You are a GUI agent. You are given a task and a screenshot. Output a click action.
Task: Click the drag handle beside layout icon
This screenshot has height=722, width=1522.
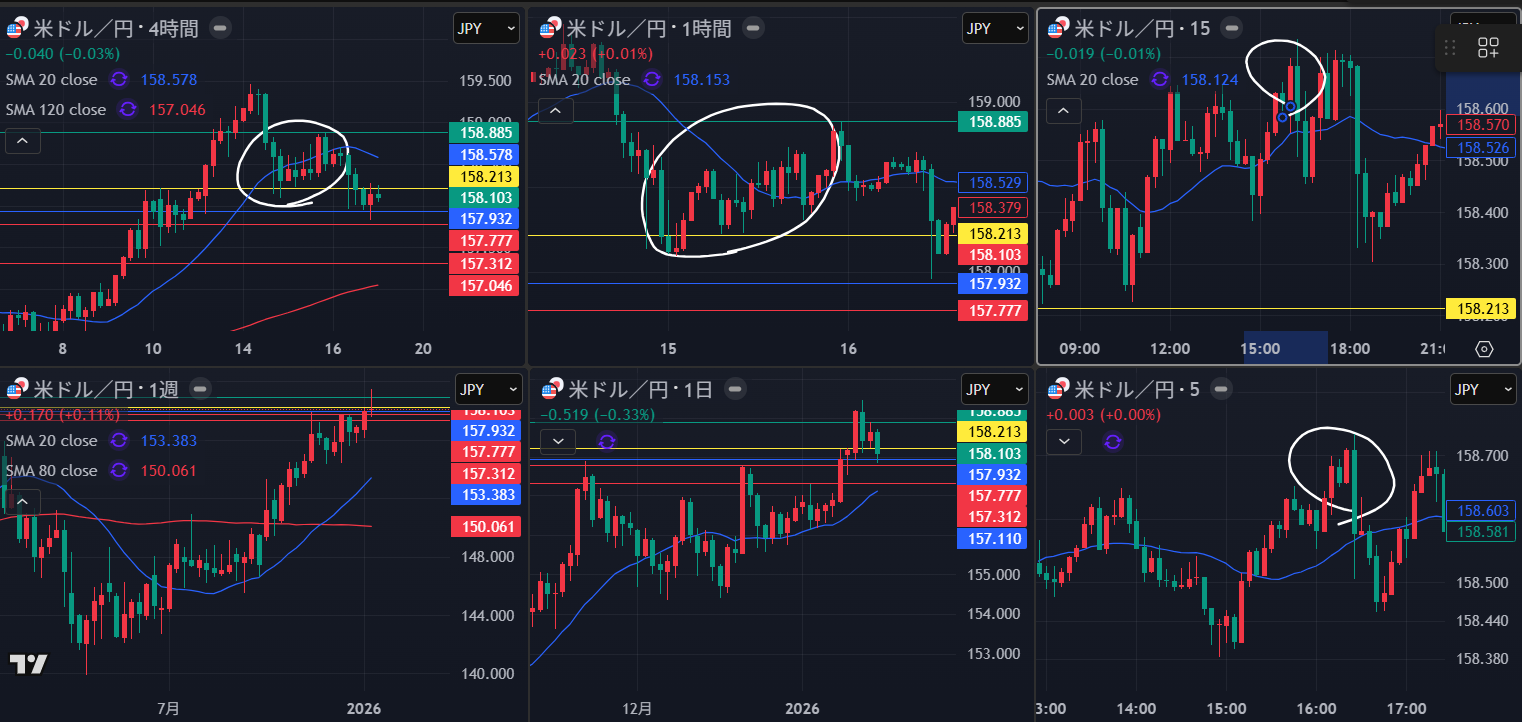[1449, 47]
